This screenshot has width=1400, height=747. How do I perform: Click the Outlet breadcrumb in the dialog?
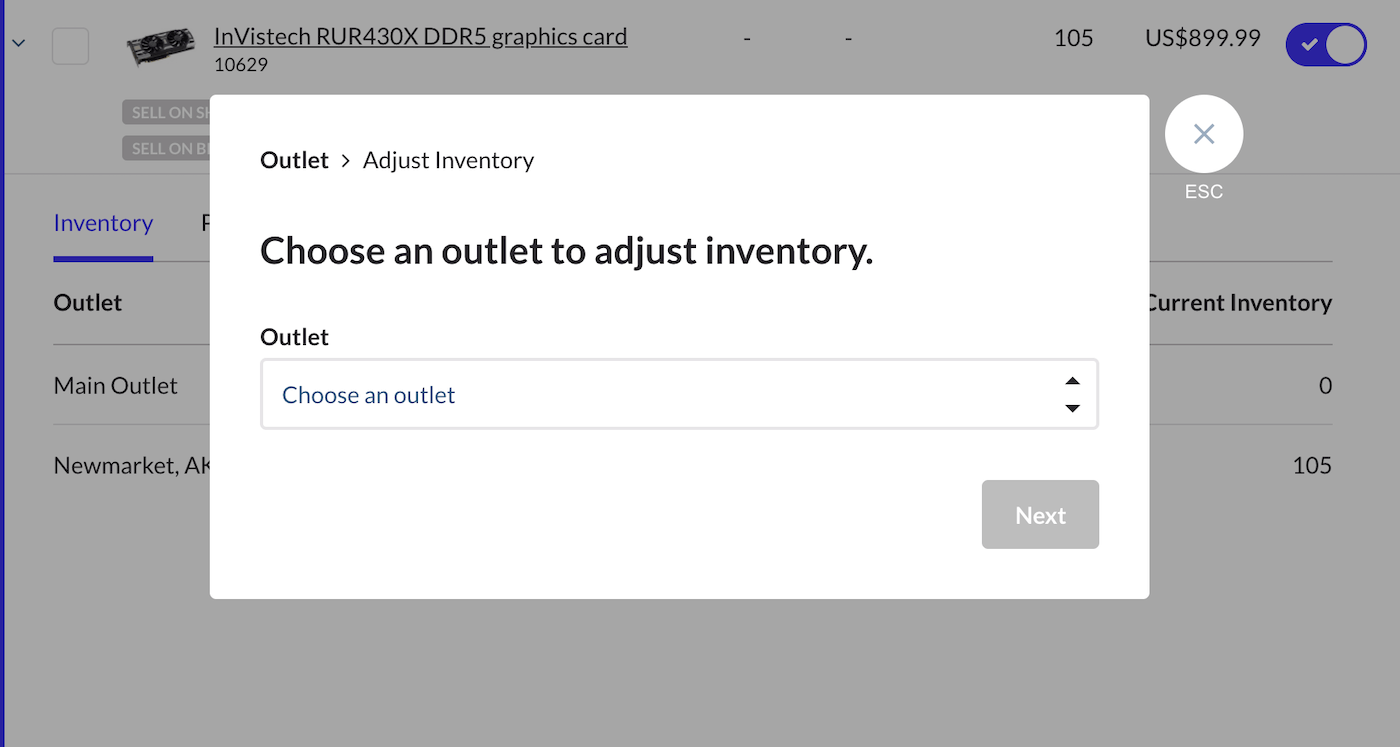pyautogui.click(x=294, y=160)
